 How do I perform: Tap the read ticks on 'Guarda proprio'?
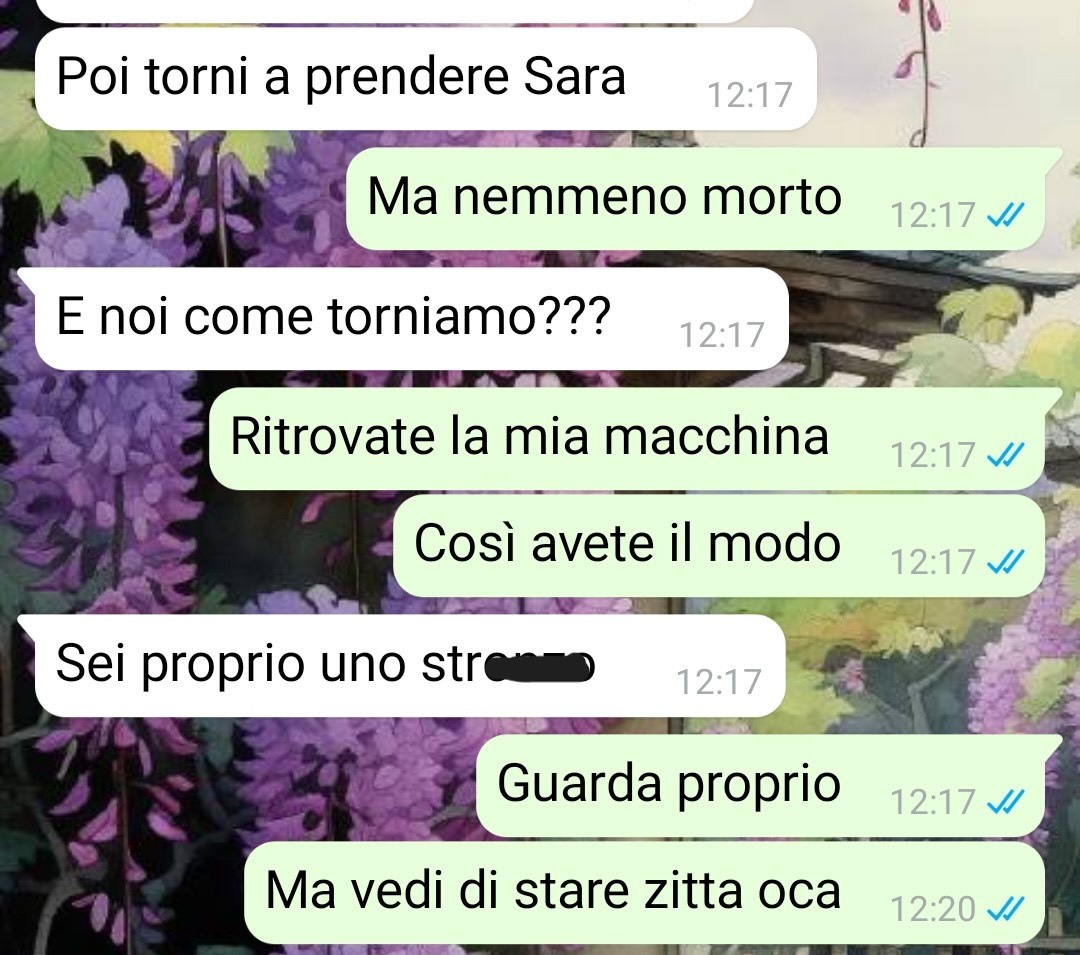tap(1005, 802)
